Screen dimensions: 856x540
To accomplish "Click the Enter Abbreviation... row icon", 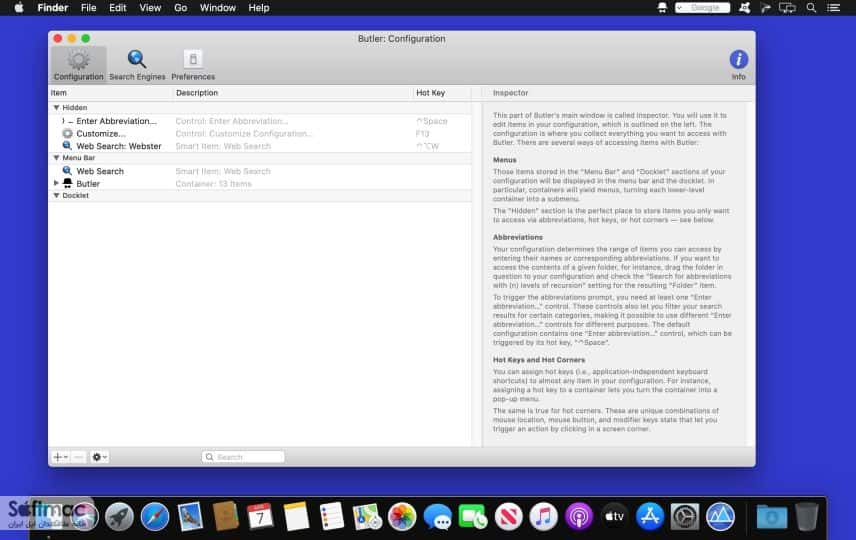I will pos(67,121).
